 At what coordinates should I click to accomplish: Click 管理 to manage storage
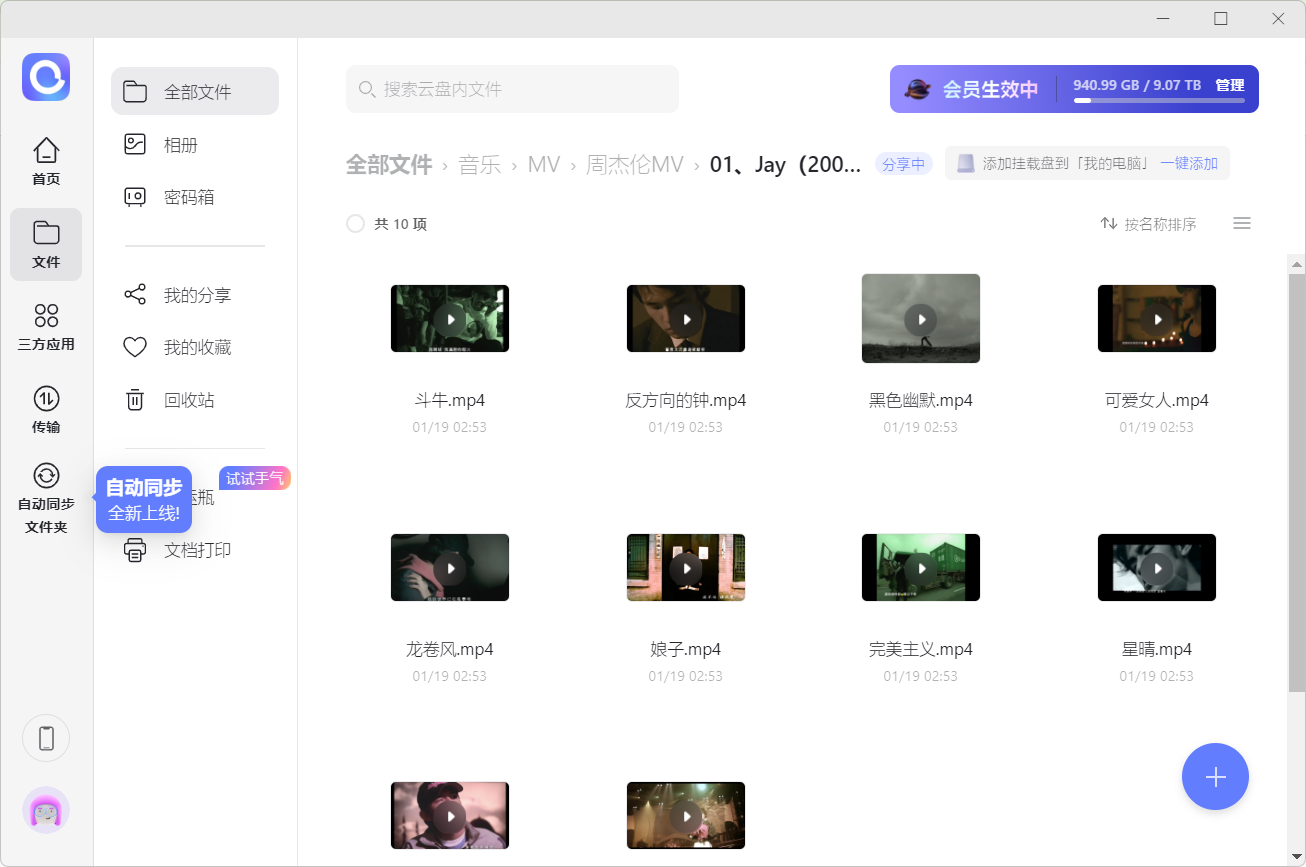click(x=1230, y=85)
